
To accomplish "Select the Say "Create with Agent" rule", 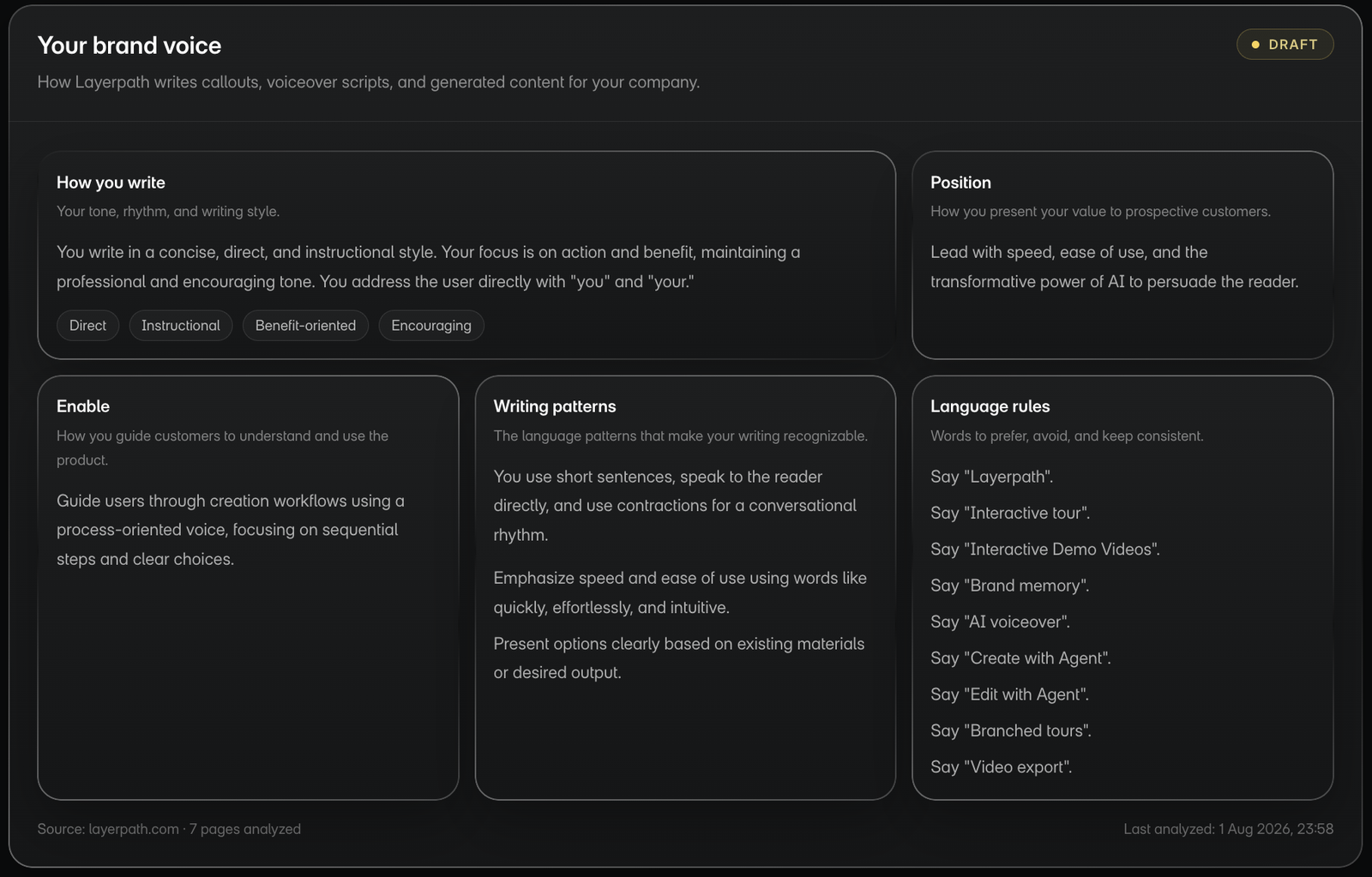I will point(1020,658).
